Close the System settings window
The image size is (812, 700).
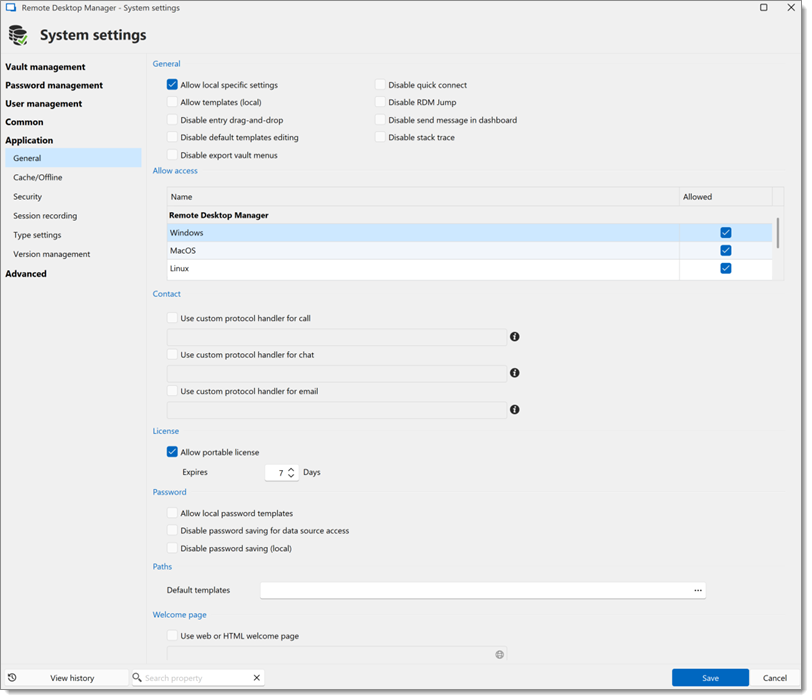pos(791,7)
